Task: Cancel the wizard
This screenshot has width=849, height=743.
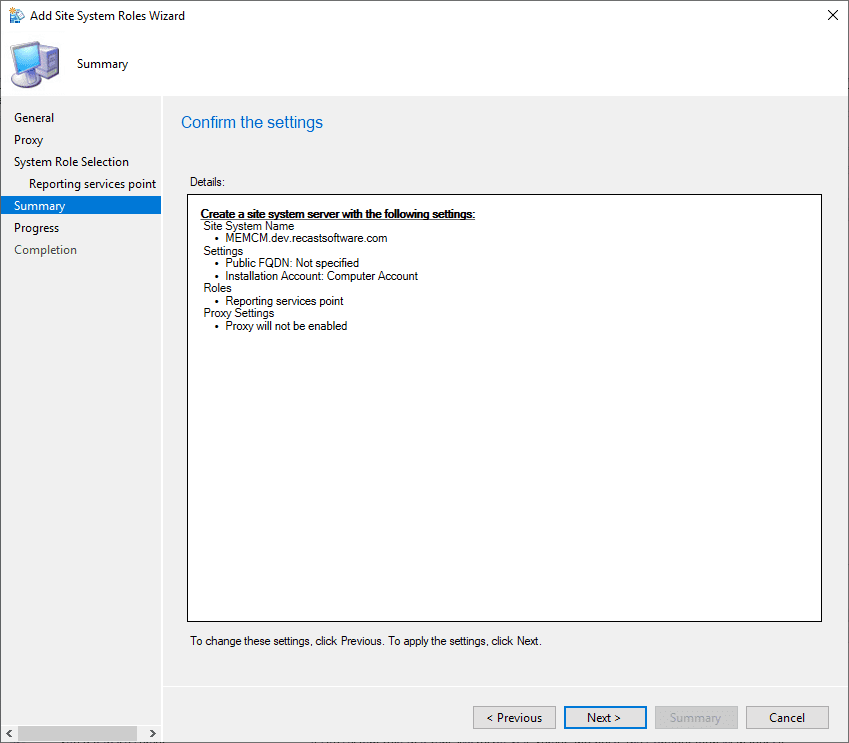Action: pos(787,717)
